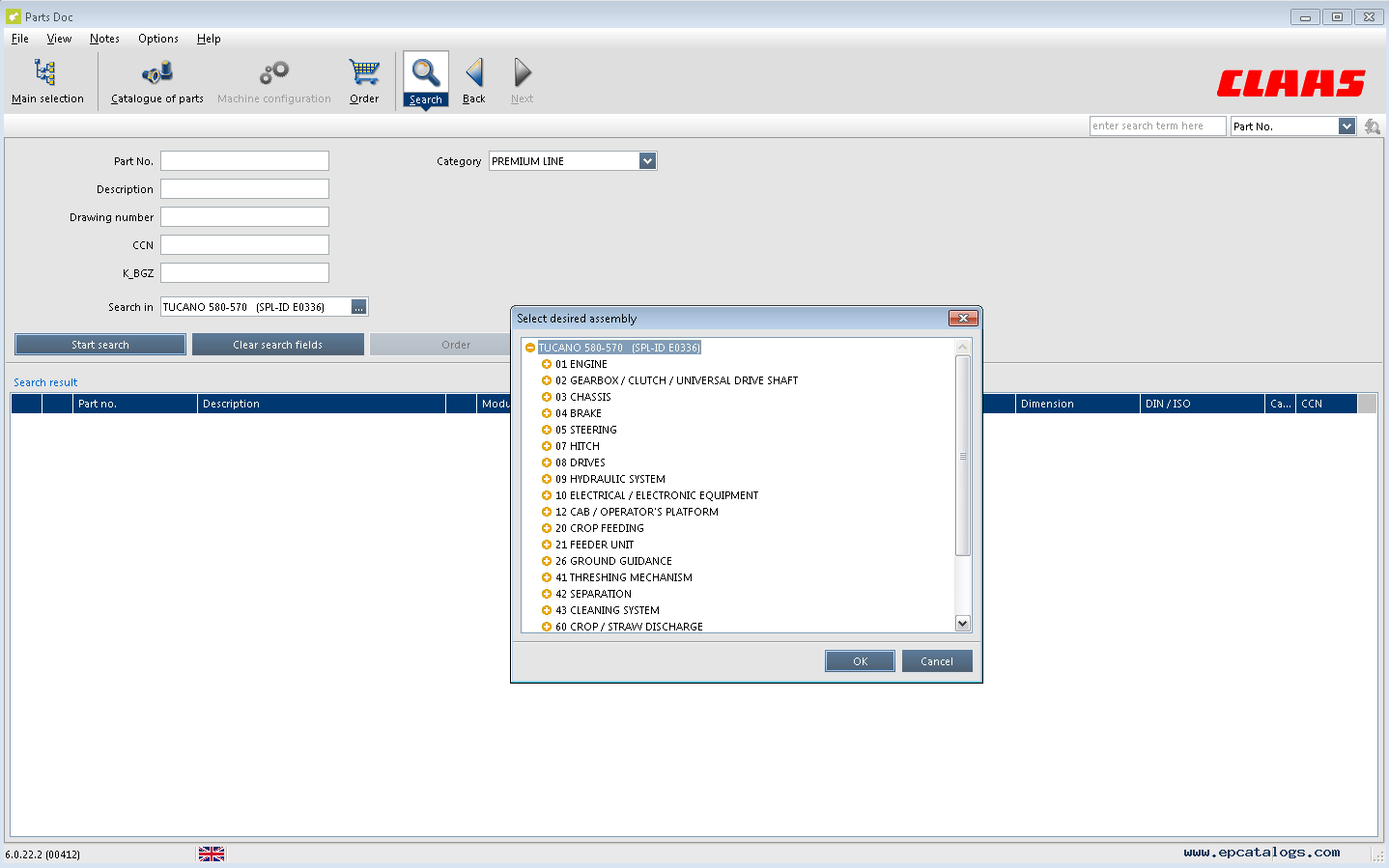
Task: Select the 42 SEPARATION assembly
Action: (593, 594)
